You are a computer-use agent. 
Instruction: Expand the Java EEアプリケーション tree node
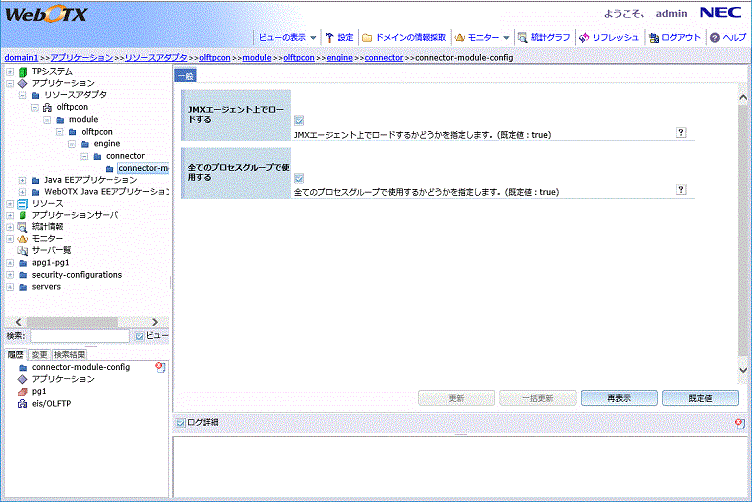tap(23, 180)
